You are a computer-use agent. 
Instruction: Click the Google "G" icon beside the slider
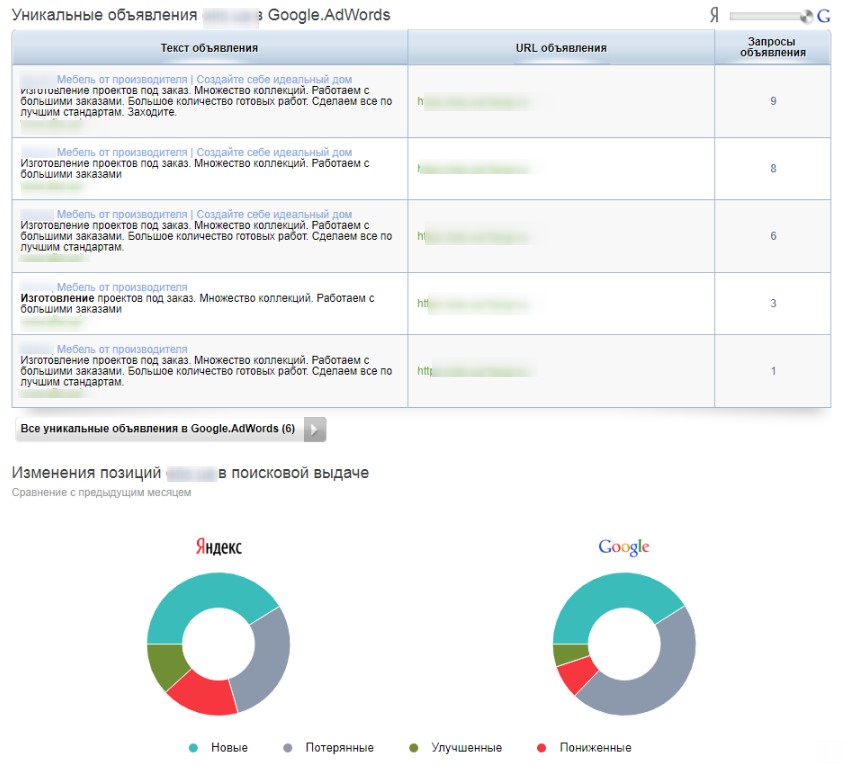[x=823, y=16]
